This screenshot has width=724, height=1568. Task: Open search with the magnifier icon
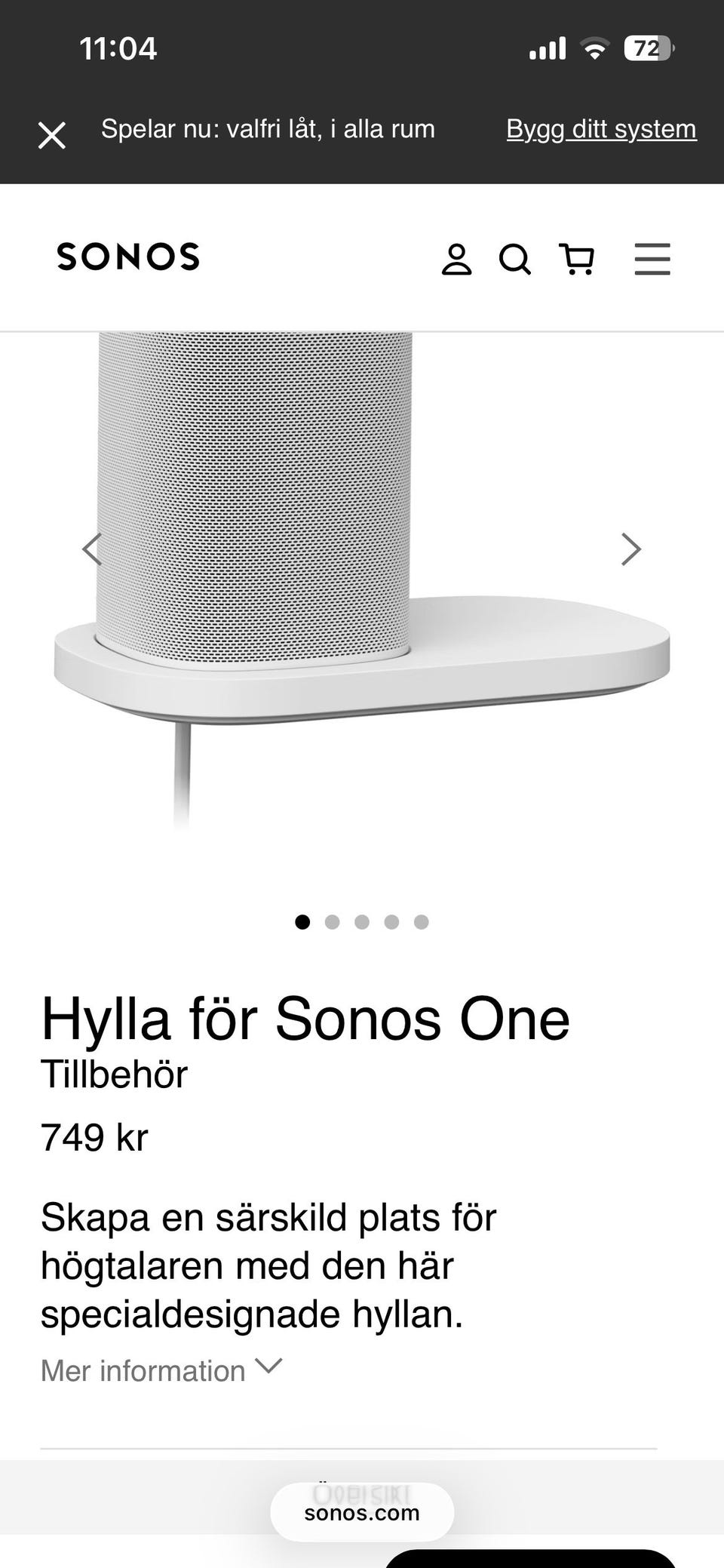coord(515,260)
